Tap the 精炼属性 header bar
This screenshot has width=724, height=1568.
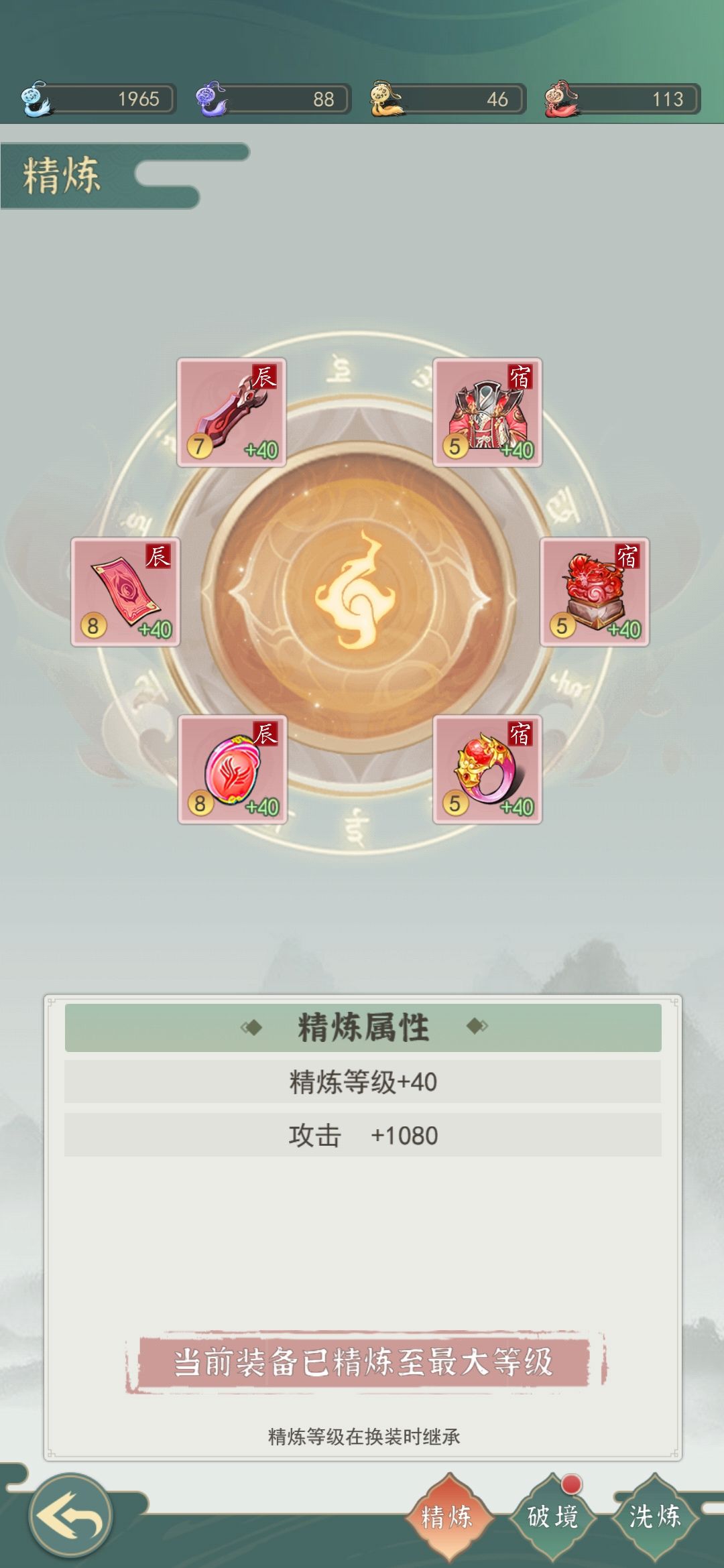[x=363, y=1027]
